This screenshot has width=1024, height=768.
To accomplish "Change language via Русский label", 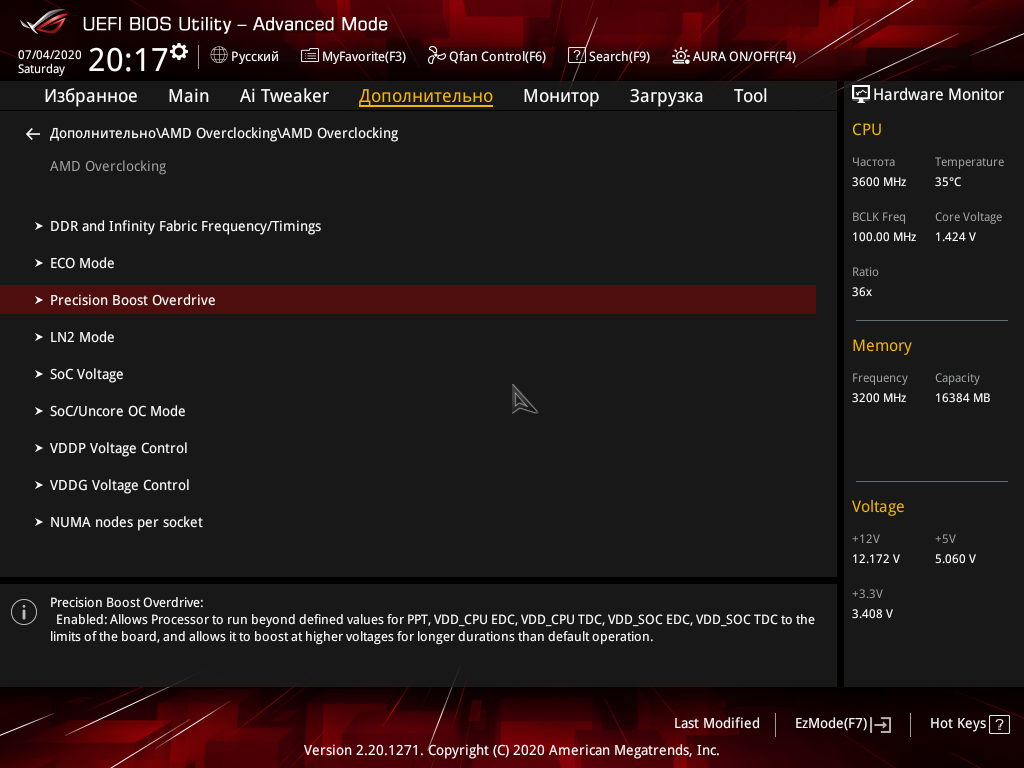I will click(x=255, y=57).
